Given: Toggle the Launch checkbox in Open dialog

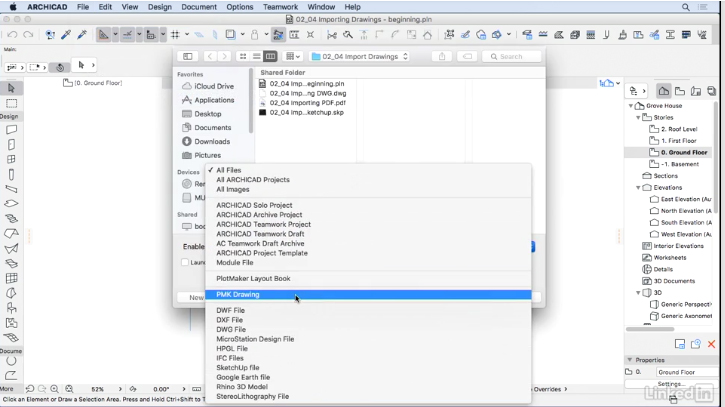Looking at the screenshot, I should 185,262.
